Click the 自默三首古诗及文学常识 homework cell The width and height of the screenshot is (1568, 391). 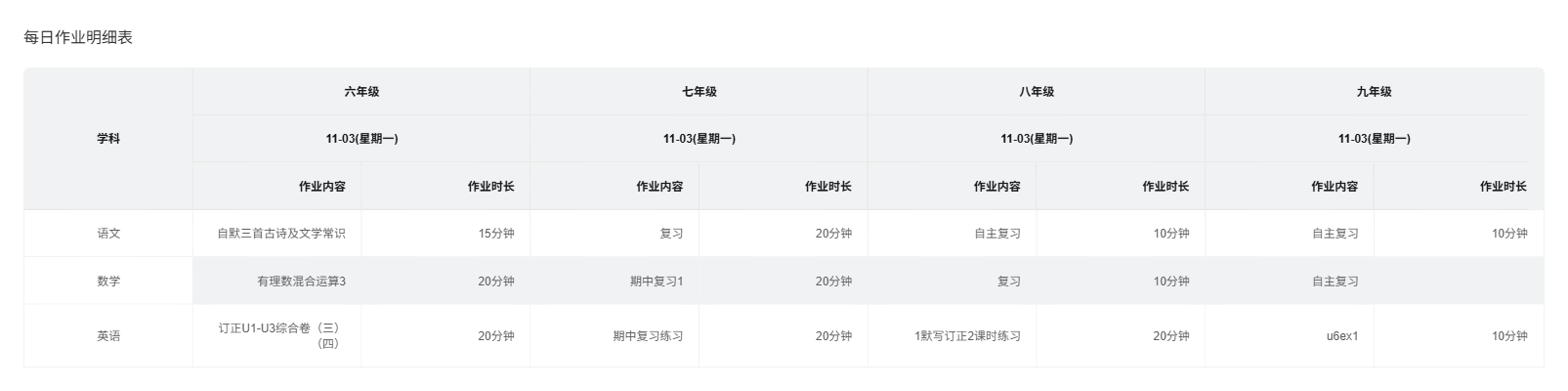click(x=281, y=234)
